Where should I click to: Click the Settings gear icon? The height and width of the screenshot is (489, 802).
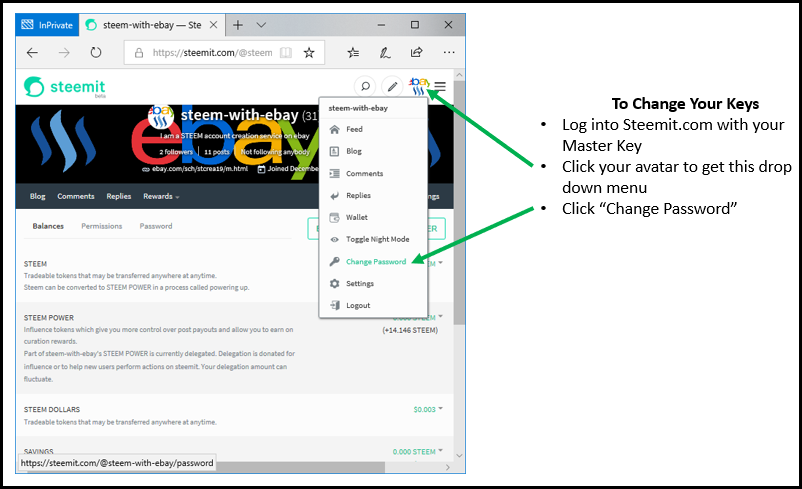[x=335, y=283]
